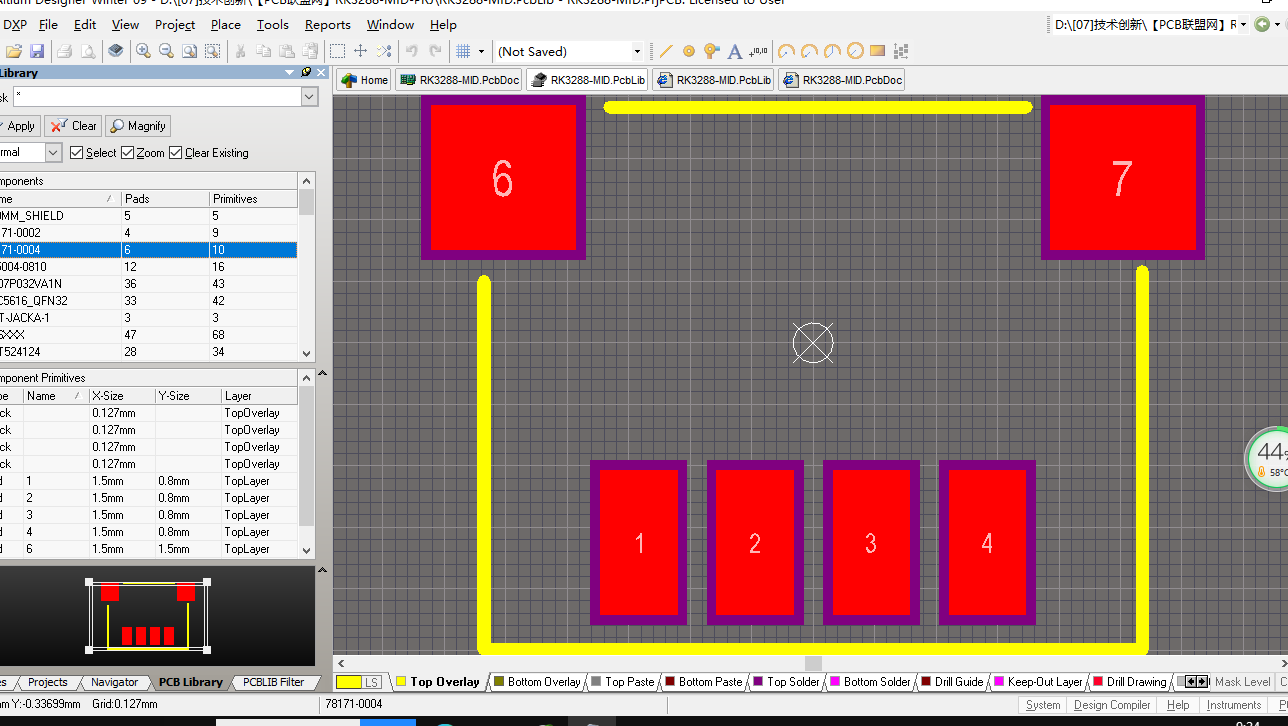Screen dimensions: 1288x726
Task: Click the layer tabs scroll arrows
Action: (1196, 682)
